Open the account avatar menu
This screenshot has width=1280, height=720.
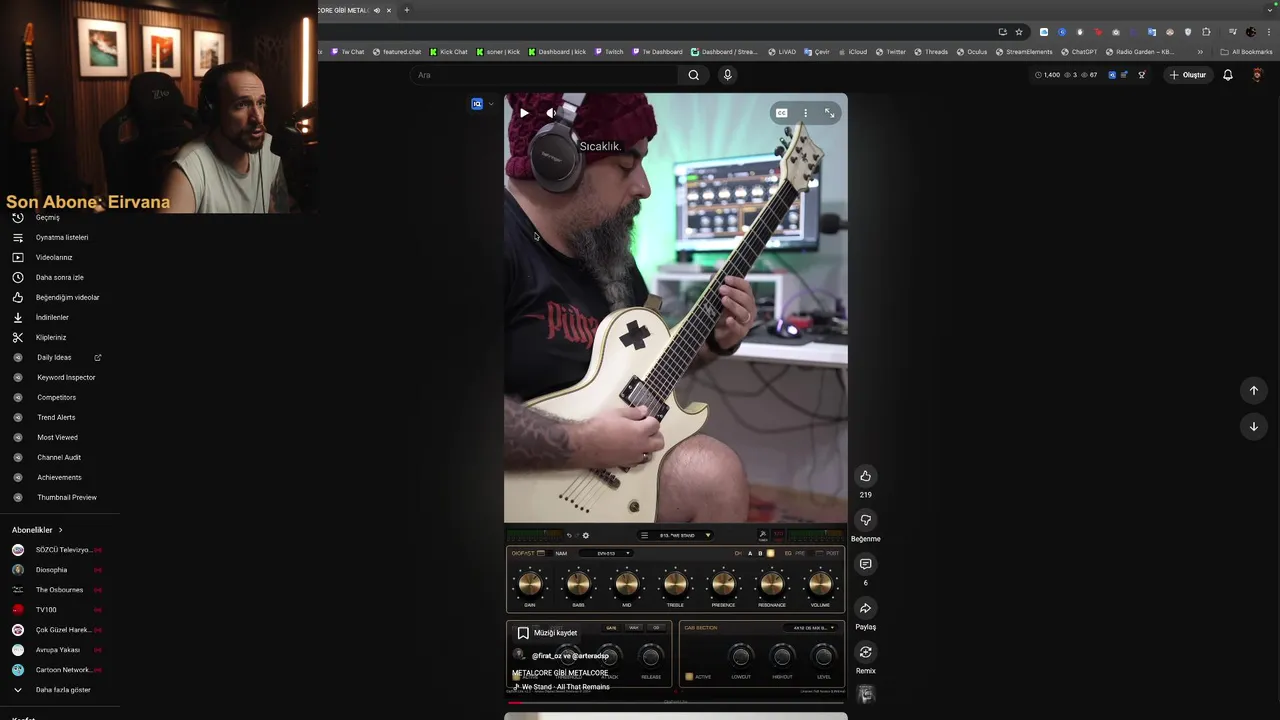(1257, 75)
